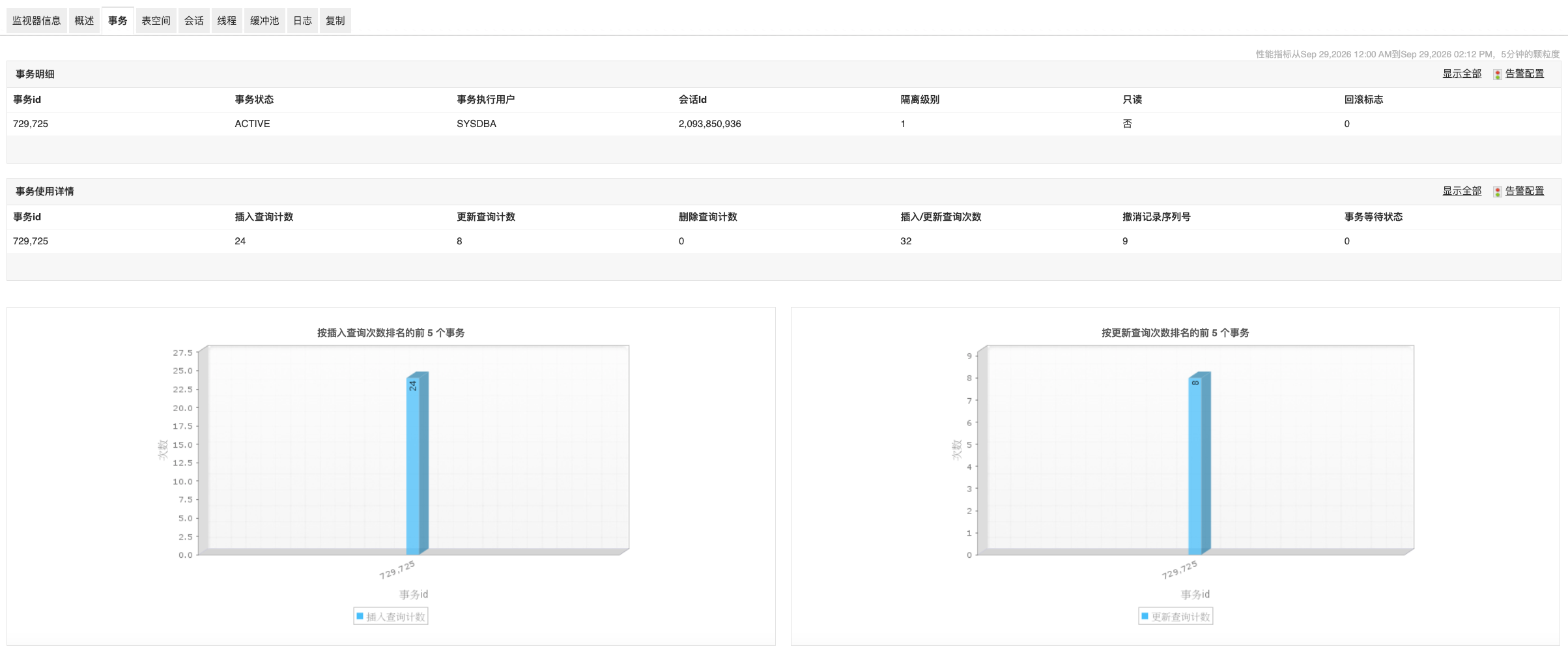Viewport: 1568px width, 651px height.
Task: Select the ACTIVE status cell
Action: pyautogui.click(x=252, y=124)
